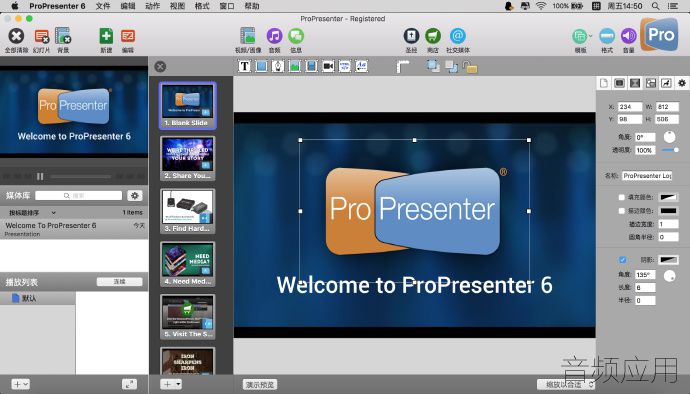Screen dimensions: 690x394
Task: Click the presentation preview button below canvas
Action: coord(260,384)
